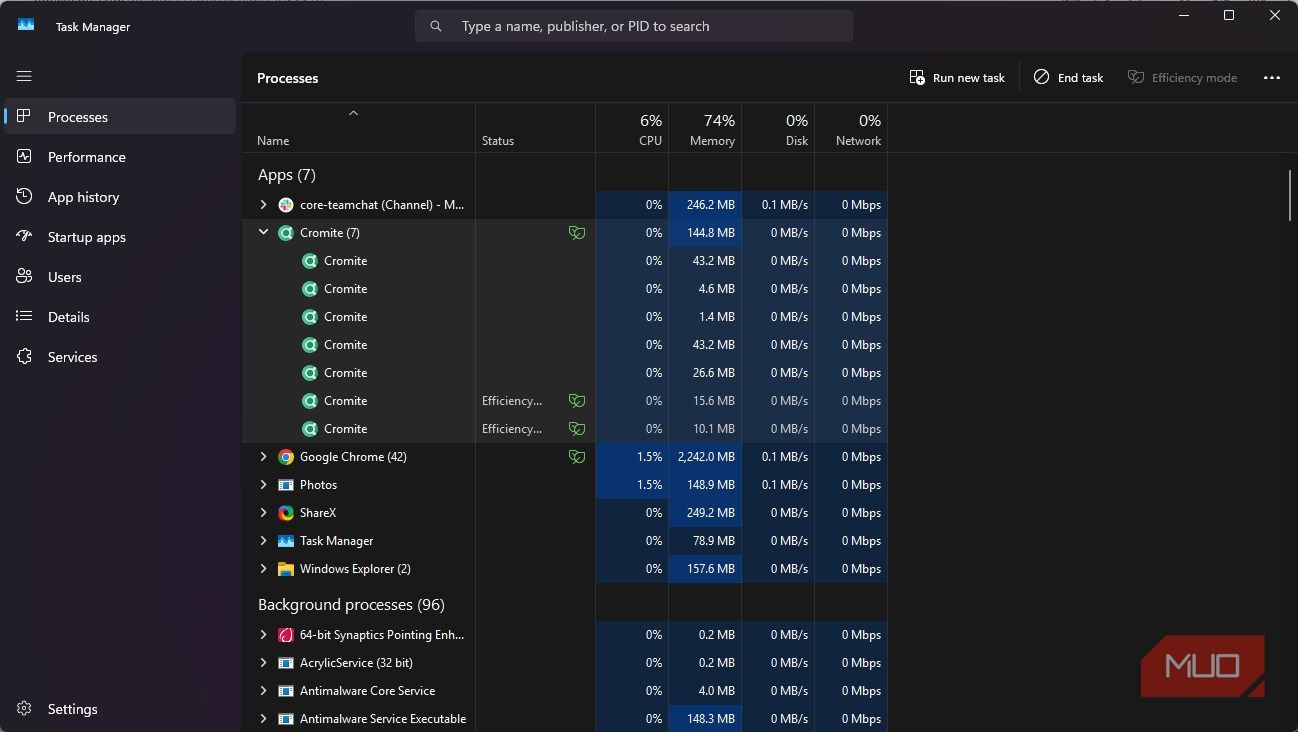Sort processes by Memory column

711,130
